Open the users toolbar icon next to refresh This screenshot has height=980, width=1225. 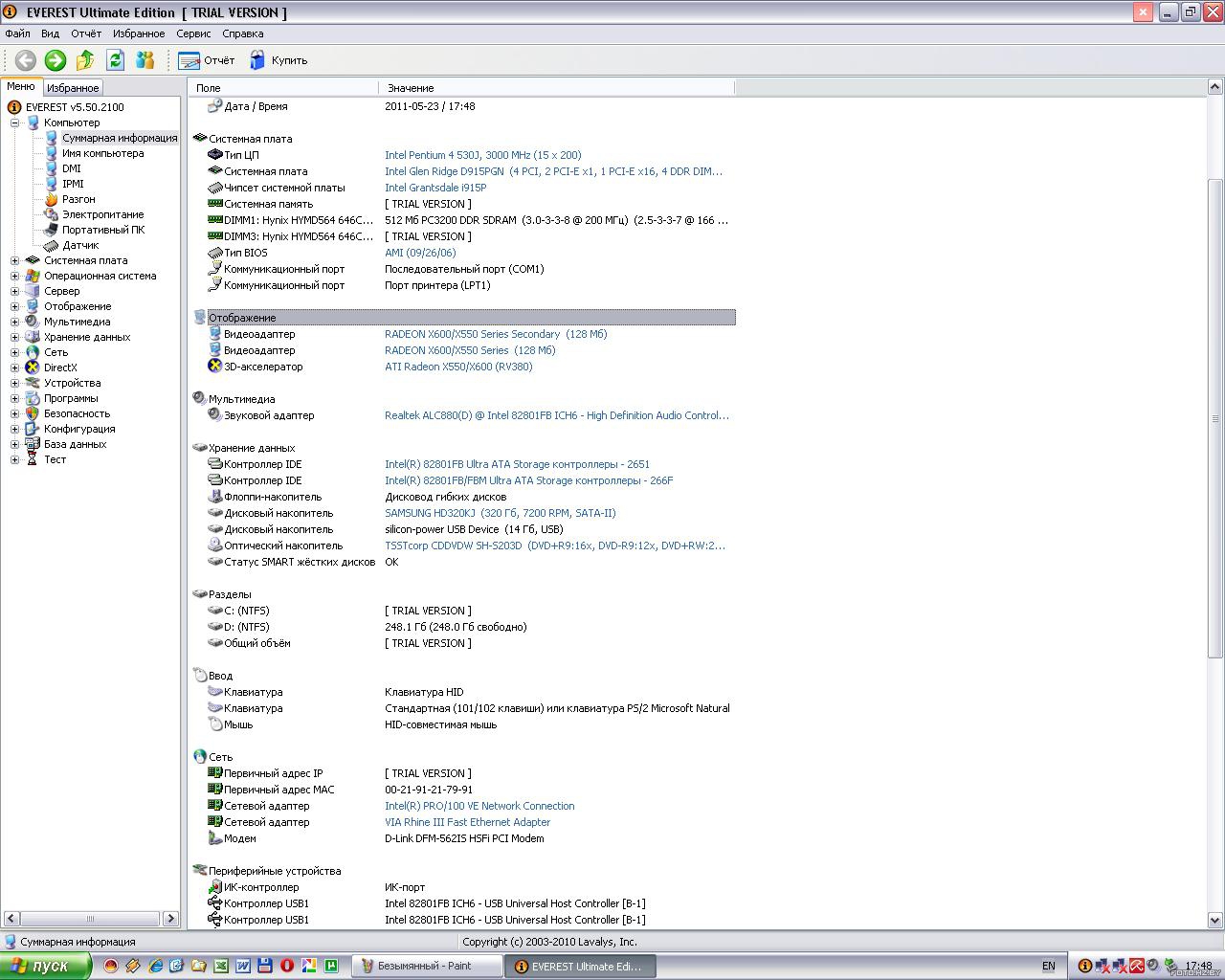pyautogui.click(x=145, y=60)
